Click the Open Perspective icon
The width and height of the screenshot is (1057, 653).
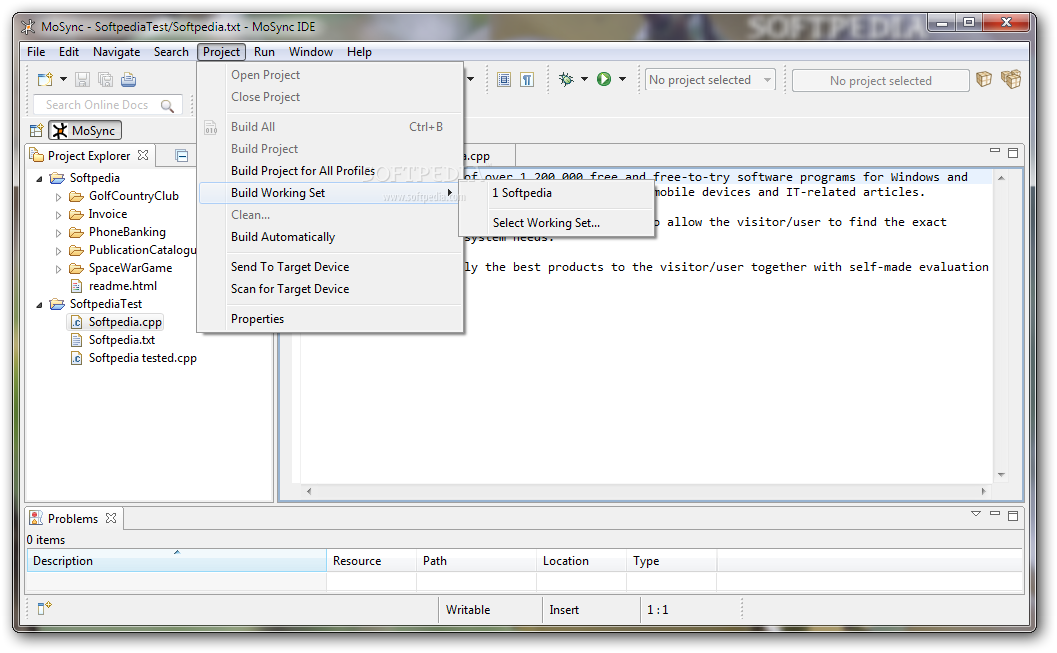pos(36,131)
